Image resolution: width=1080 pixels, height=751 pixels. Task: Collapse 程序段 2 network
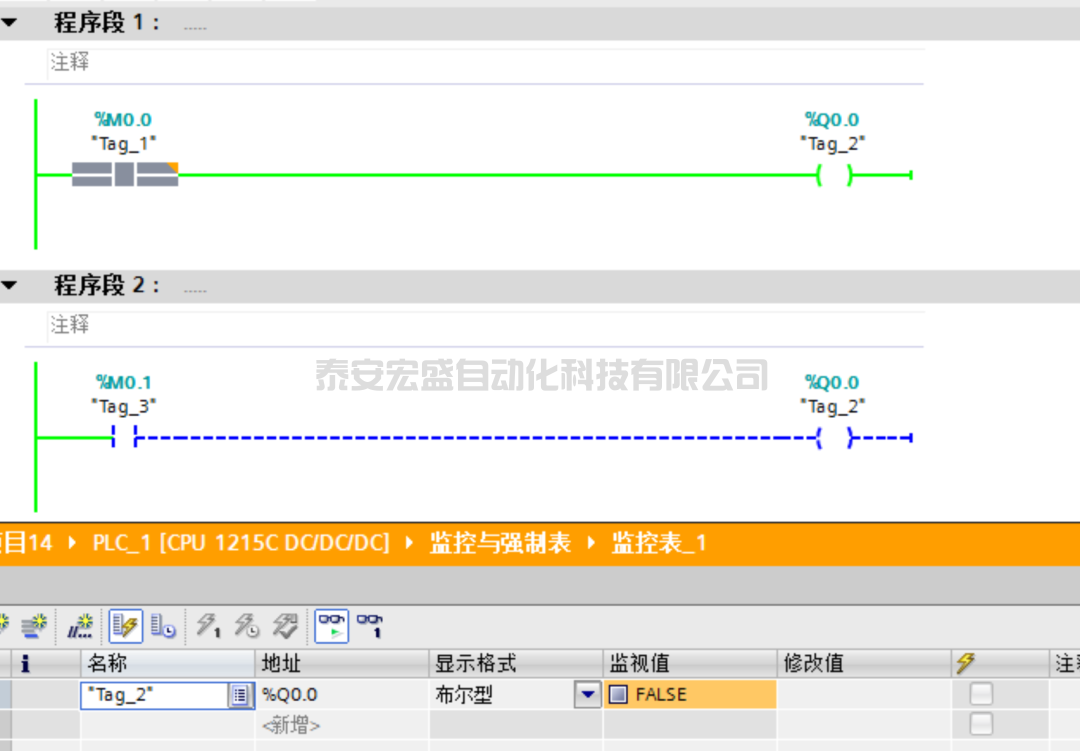[9, 286]
